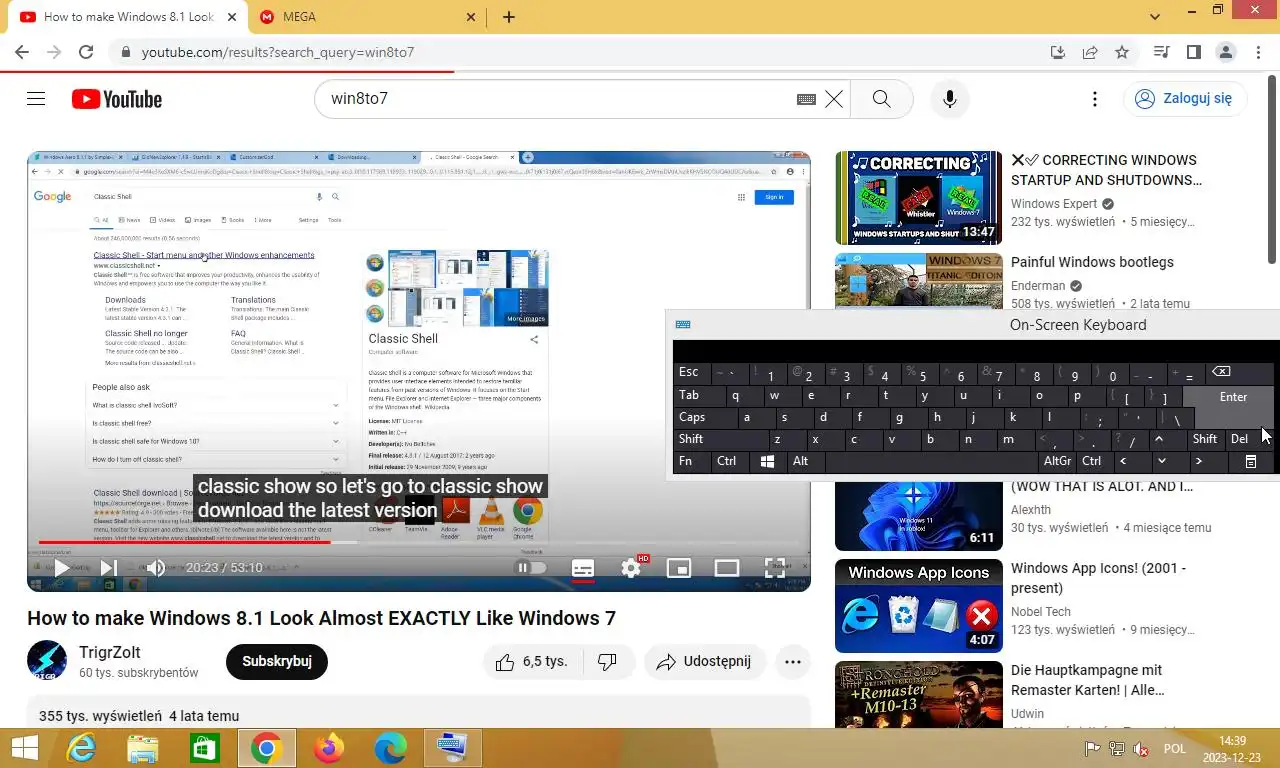
Task: Open CORRECTING WINDOWS STARTUP video thumbnail
Action: click(918, 198)
